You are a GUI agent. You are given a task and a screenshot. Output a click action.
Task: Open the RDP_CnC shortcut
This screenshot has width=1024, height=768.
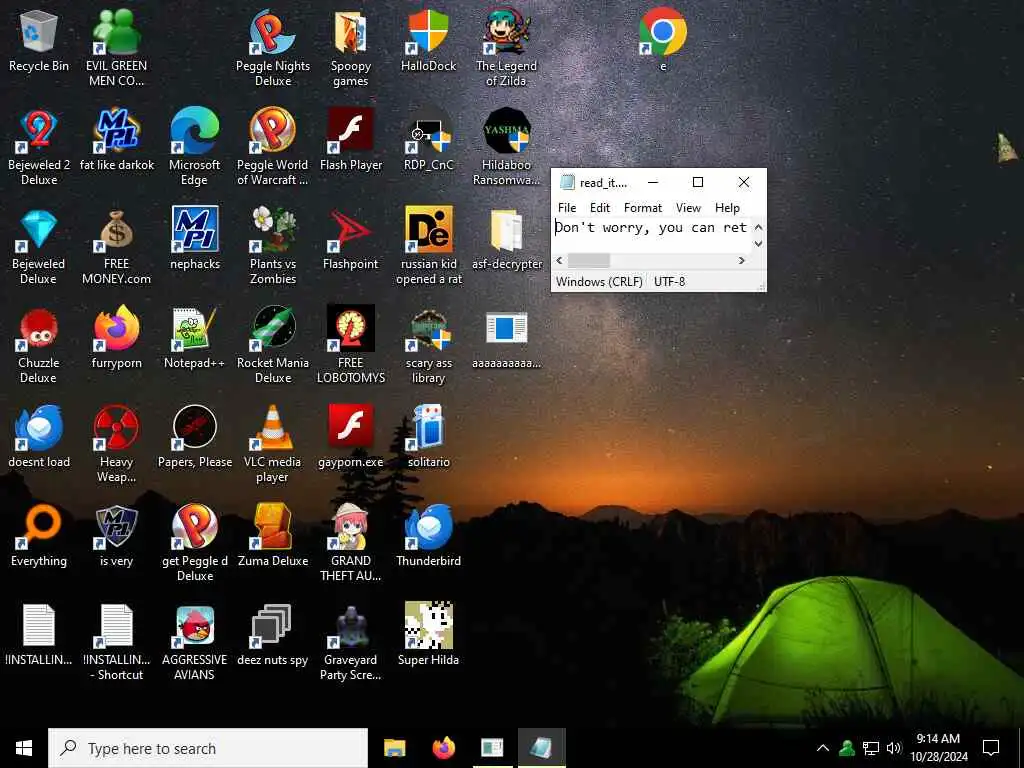click(x=428, y=140)
